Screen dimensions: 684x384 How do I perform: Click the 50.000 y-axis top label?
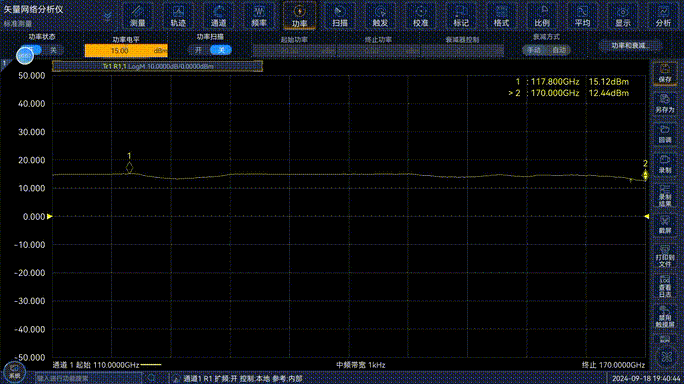(x=32, y=75)
